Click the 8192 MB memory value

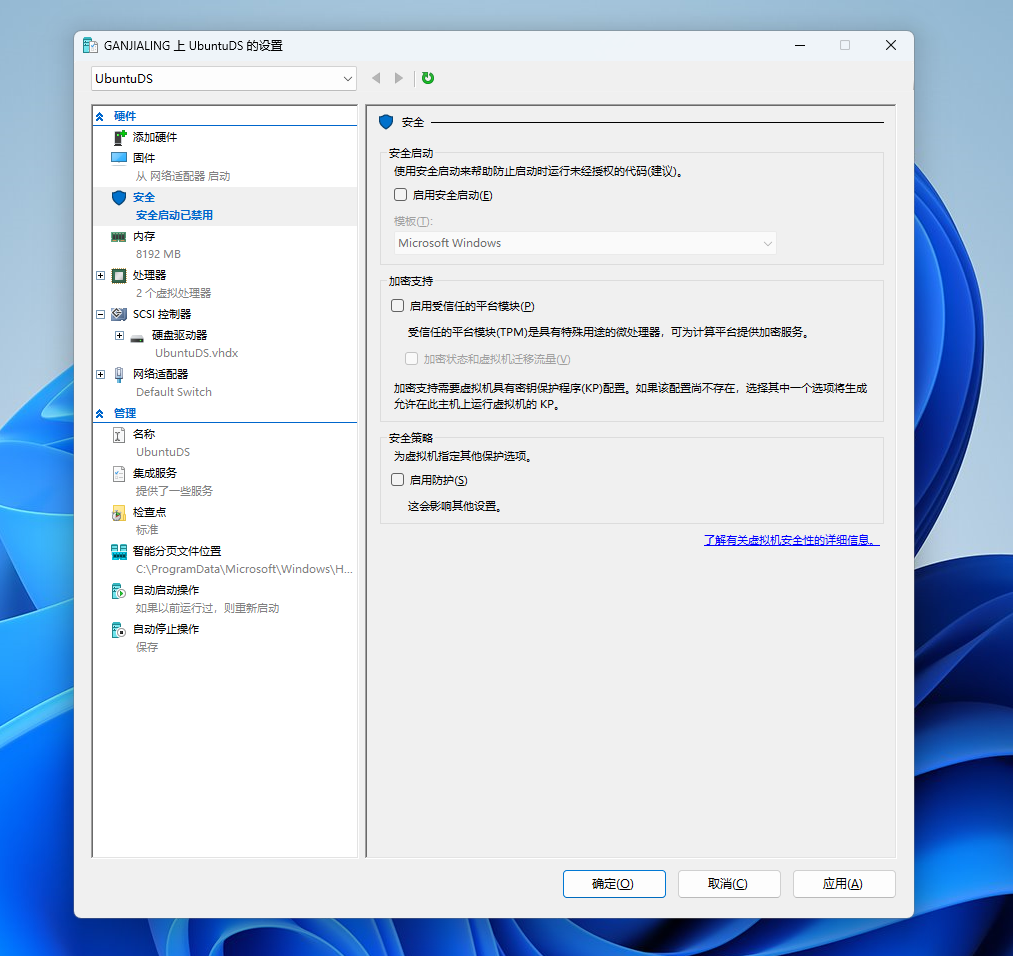pos(158,255)
